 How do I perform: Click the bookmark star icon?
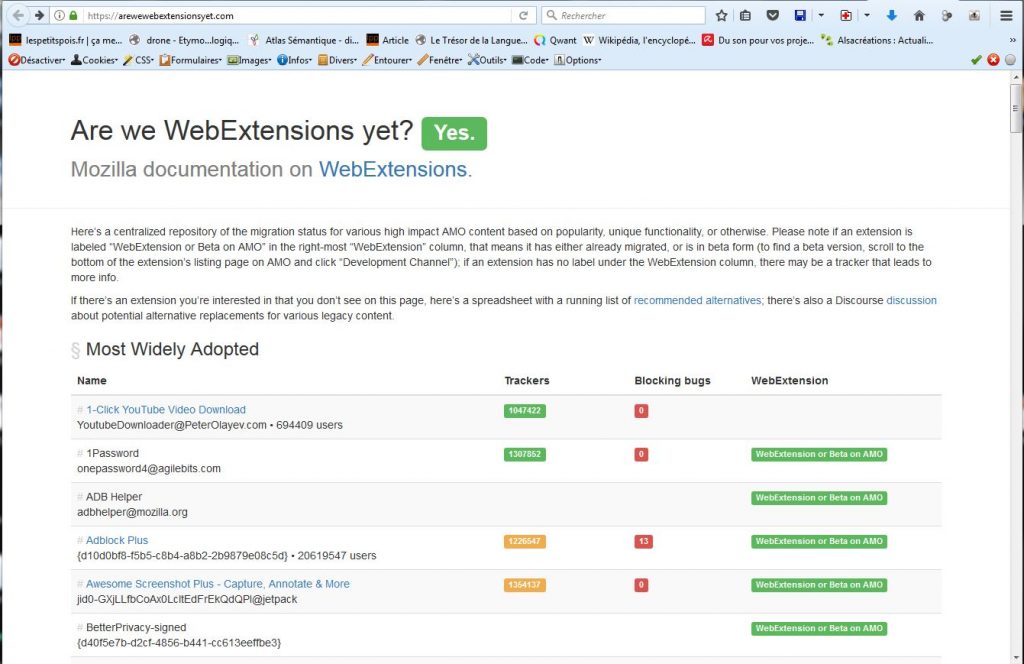722,16
